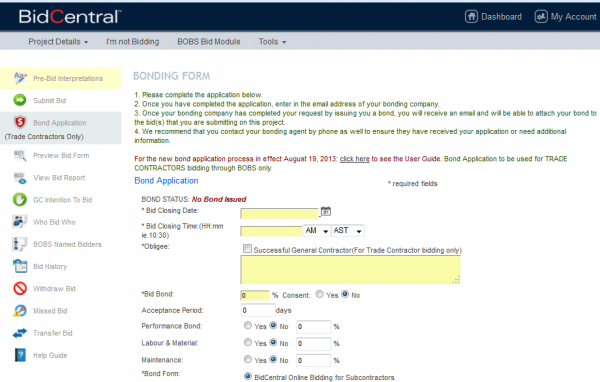This screenshot has height=382, width=600.
Task: Open Transfer Bid sidebar link
Action: [52, 333]
